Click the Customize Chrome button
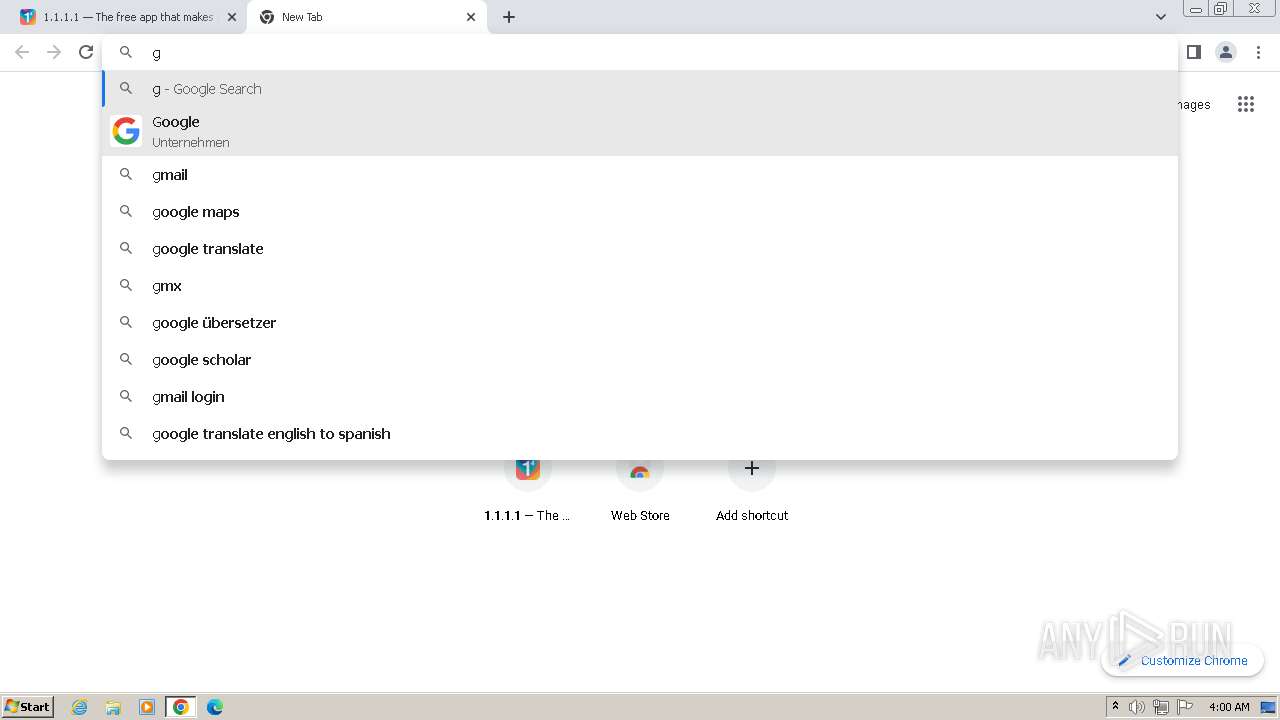The width and height of the screenshot is (1280, 720). [1183, 660]
